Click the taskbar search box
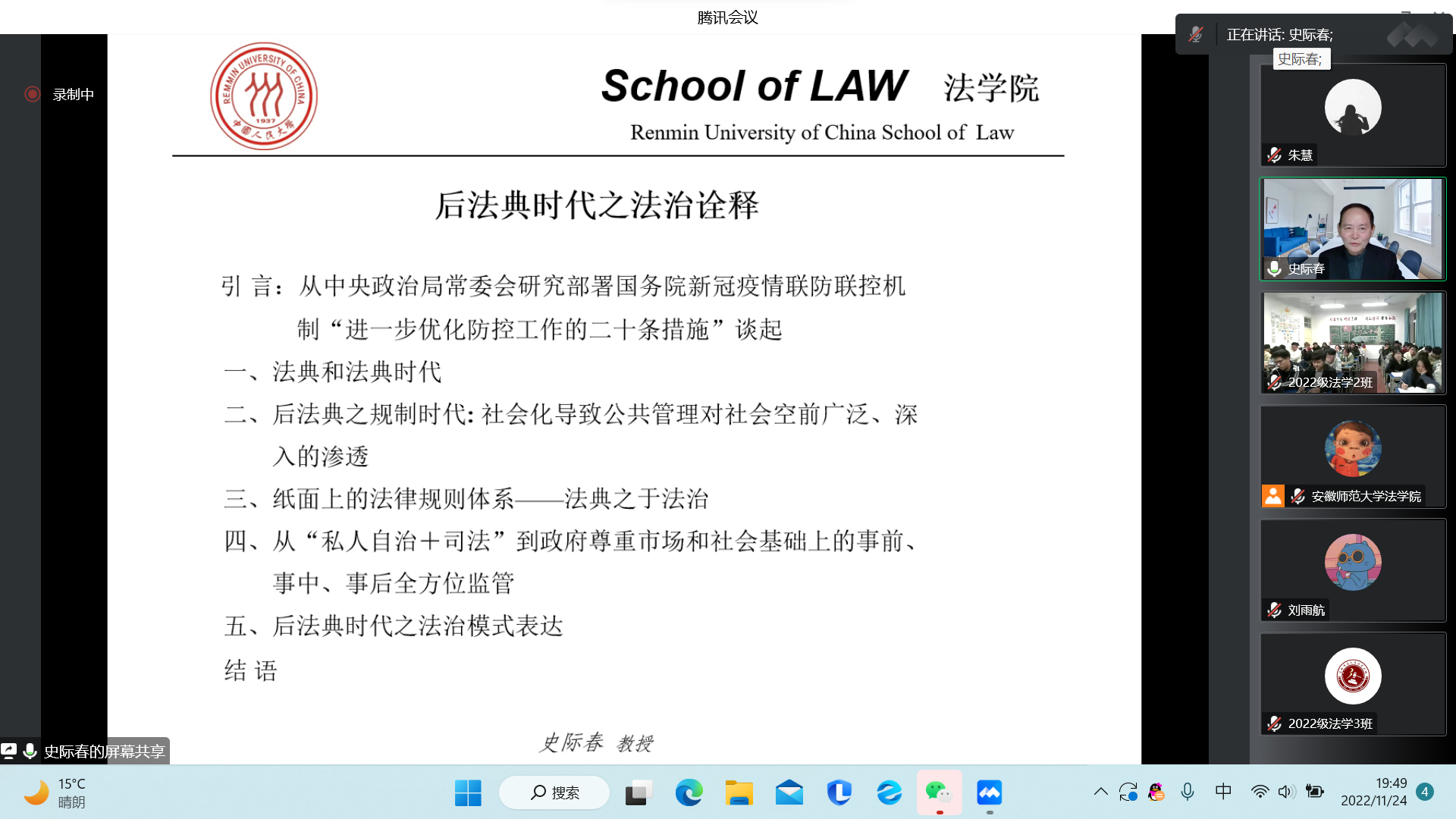Viewport: 1456px width, 819px height. click(x=554, y=793)
